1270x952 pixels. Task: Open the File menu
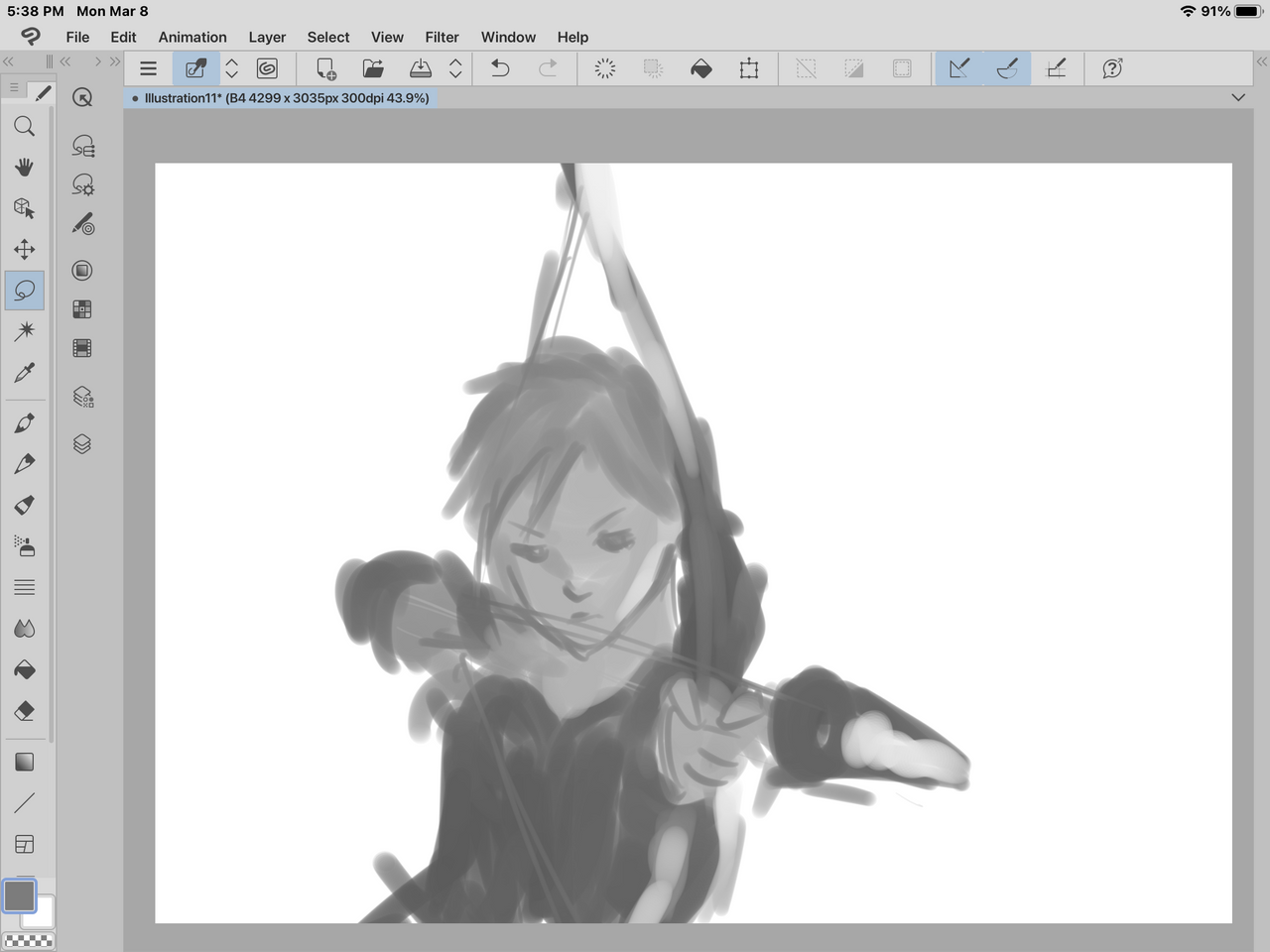(x=77, y=37)
